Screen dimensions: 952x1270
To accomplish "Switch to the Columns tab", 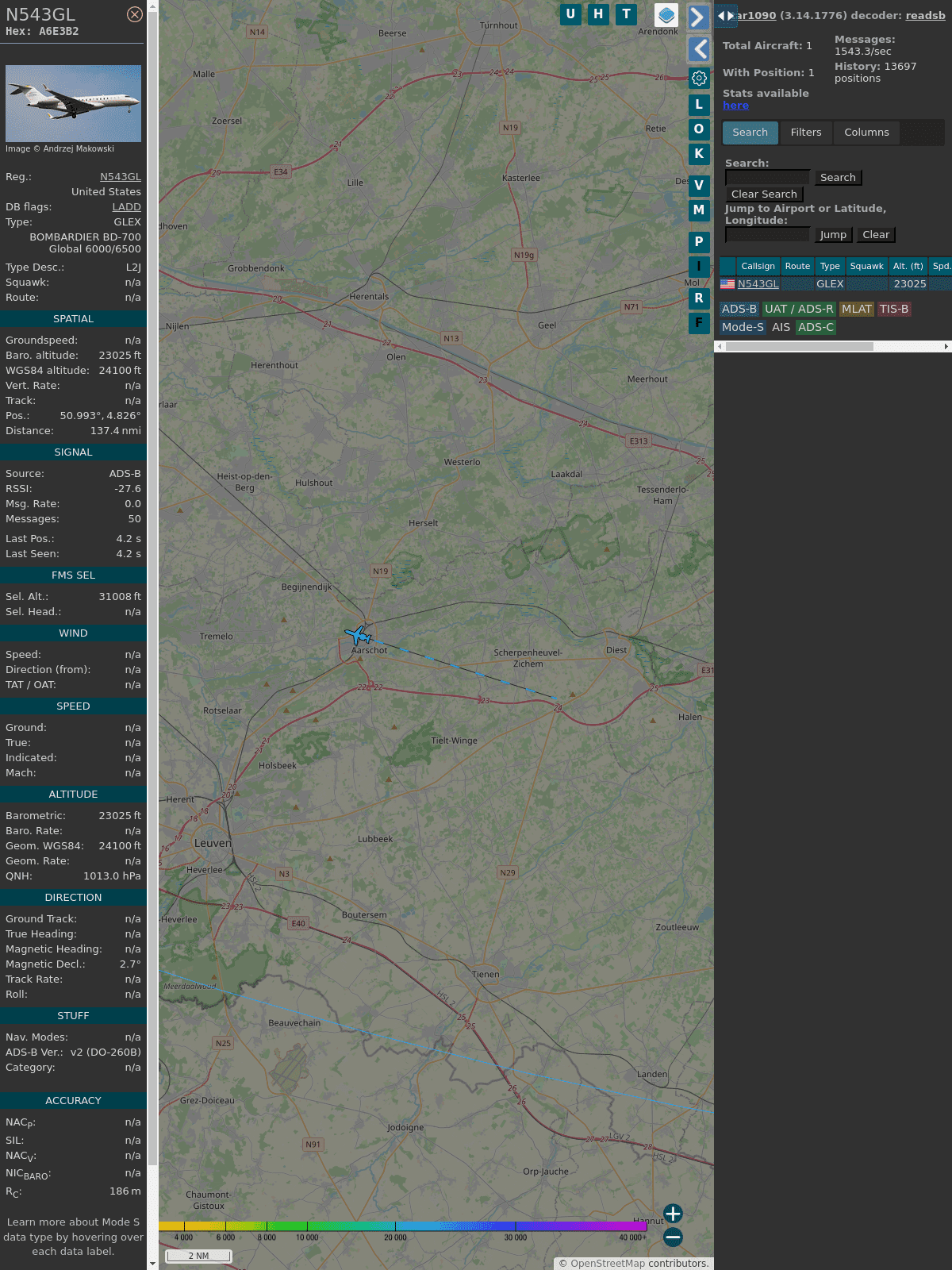I will pos(866,133).
